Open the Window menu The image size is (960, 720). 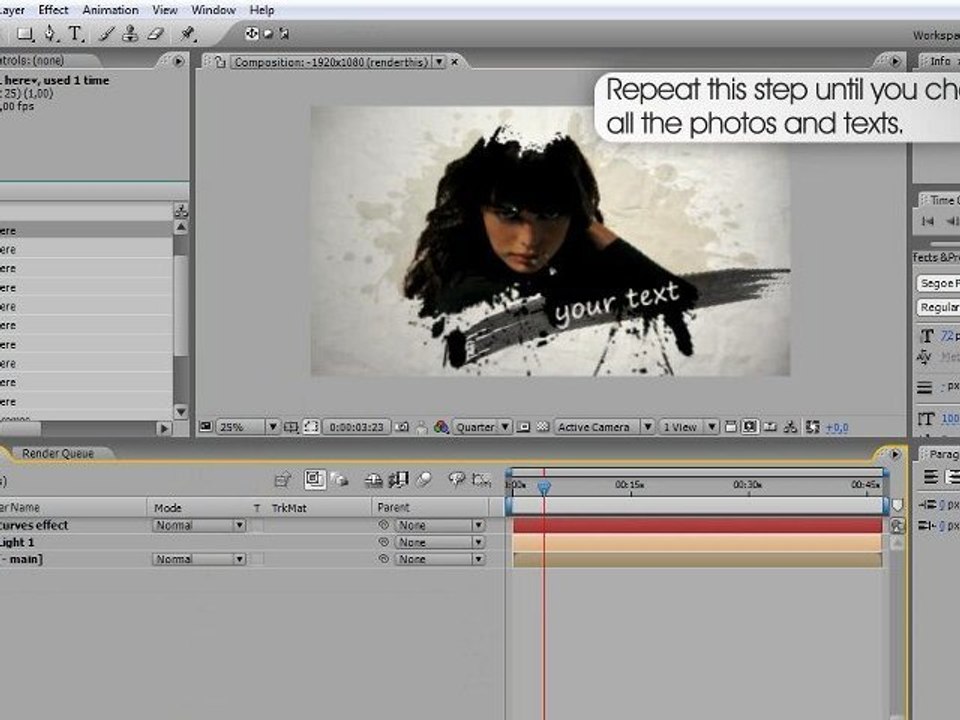pos(213,10)
